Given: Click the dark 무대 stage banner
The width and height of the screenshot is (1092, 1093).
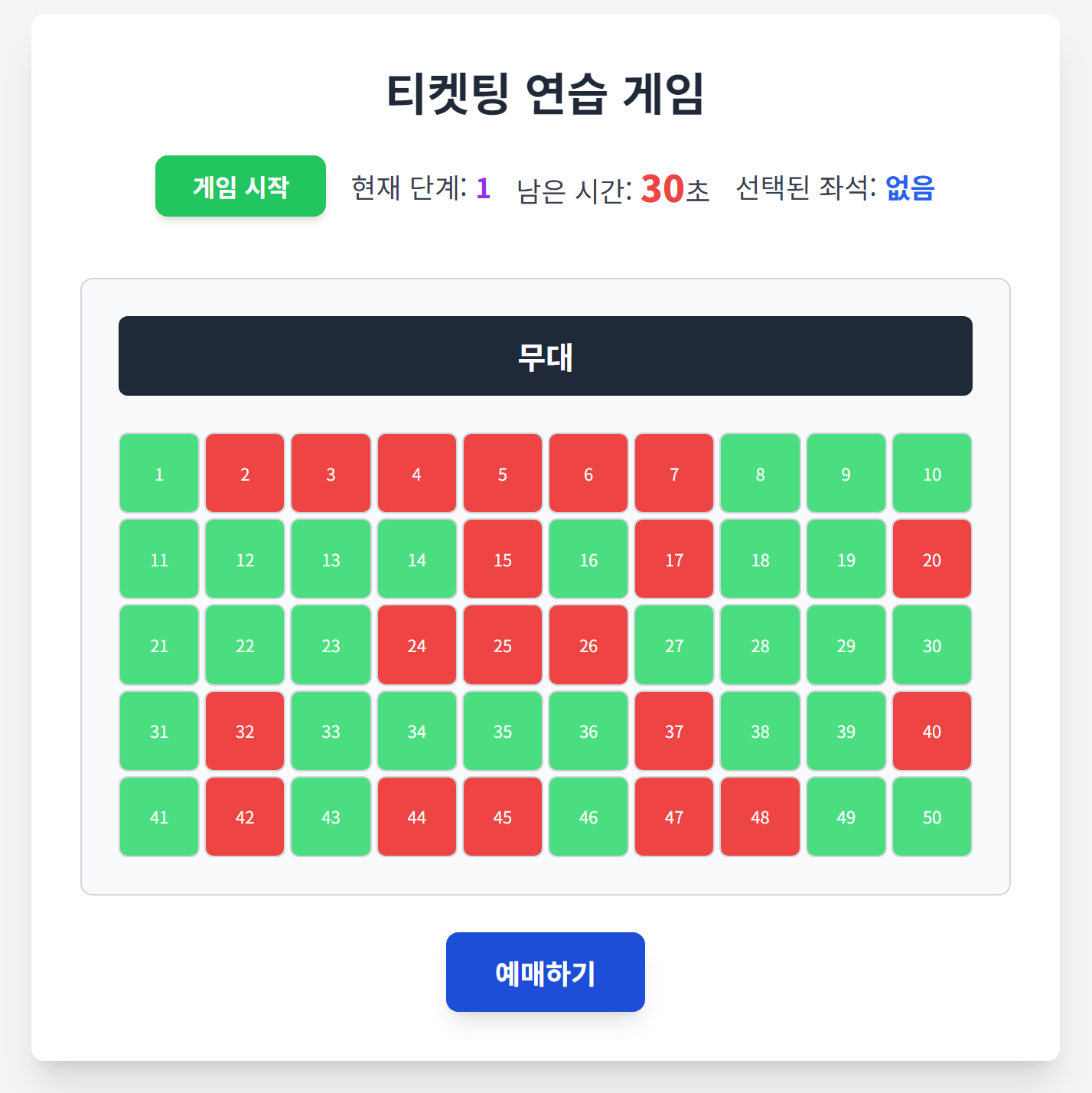Looking at the screenshot, I should [x=545, y=356].
